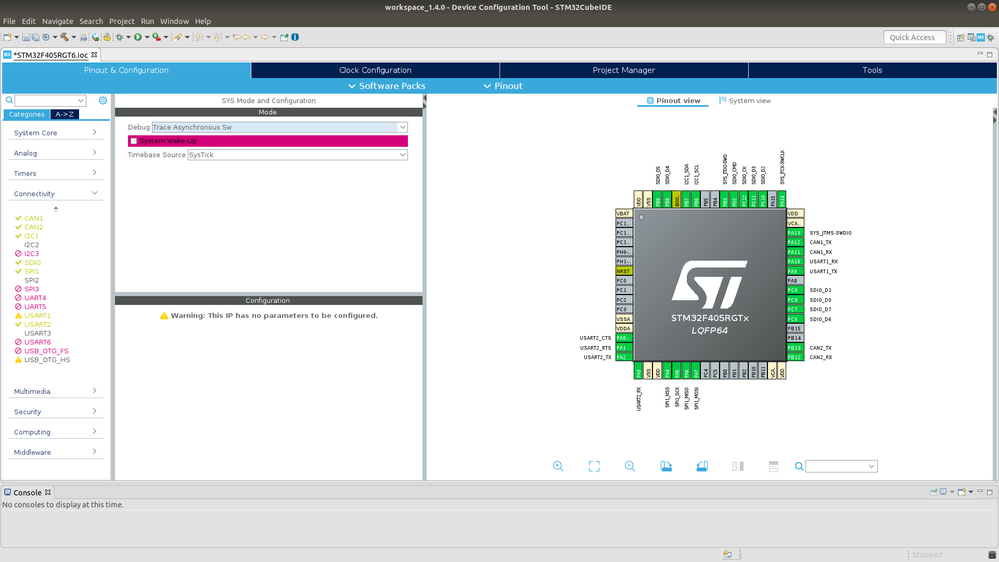Expand the Analog category
Screen dimensions: 999x562
pos(55,153)
